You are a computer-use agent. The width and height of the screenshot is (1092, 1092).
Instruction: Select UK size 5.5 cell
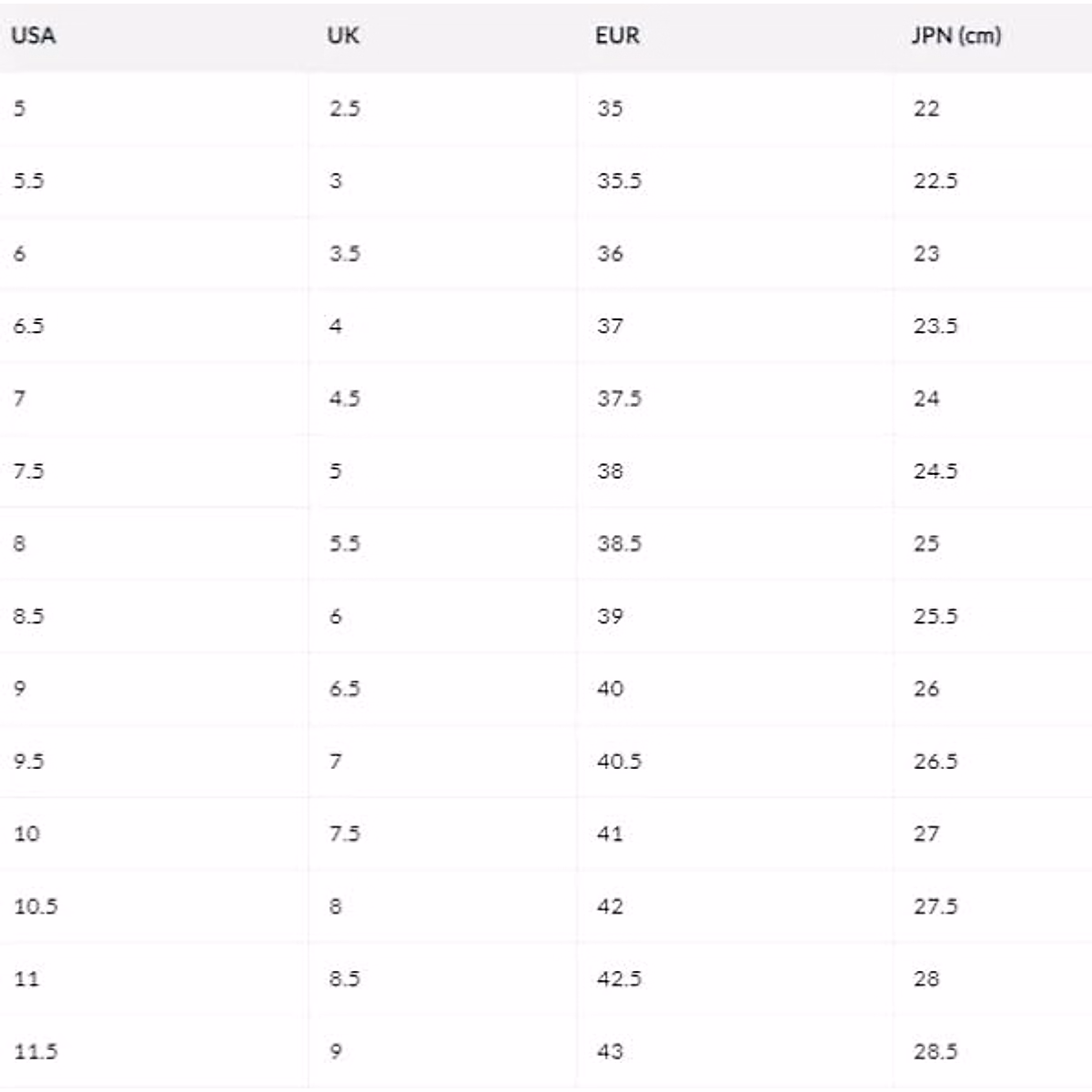[x=345, y=543]
